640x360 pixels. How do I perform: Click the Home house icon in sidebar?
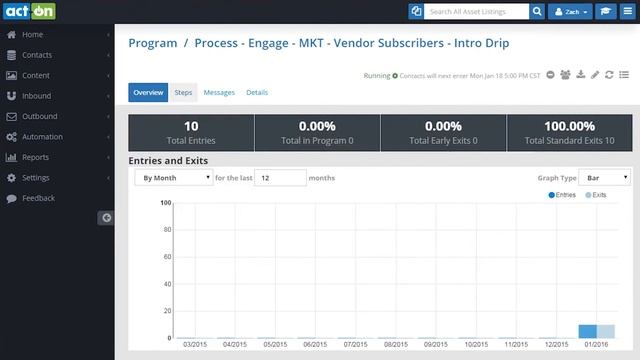(x=11, y=35)
